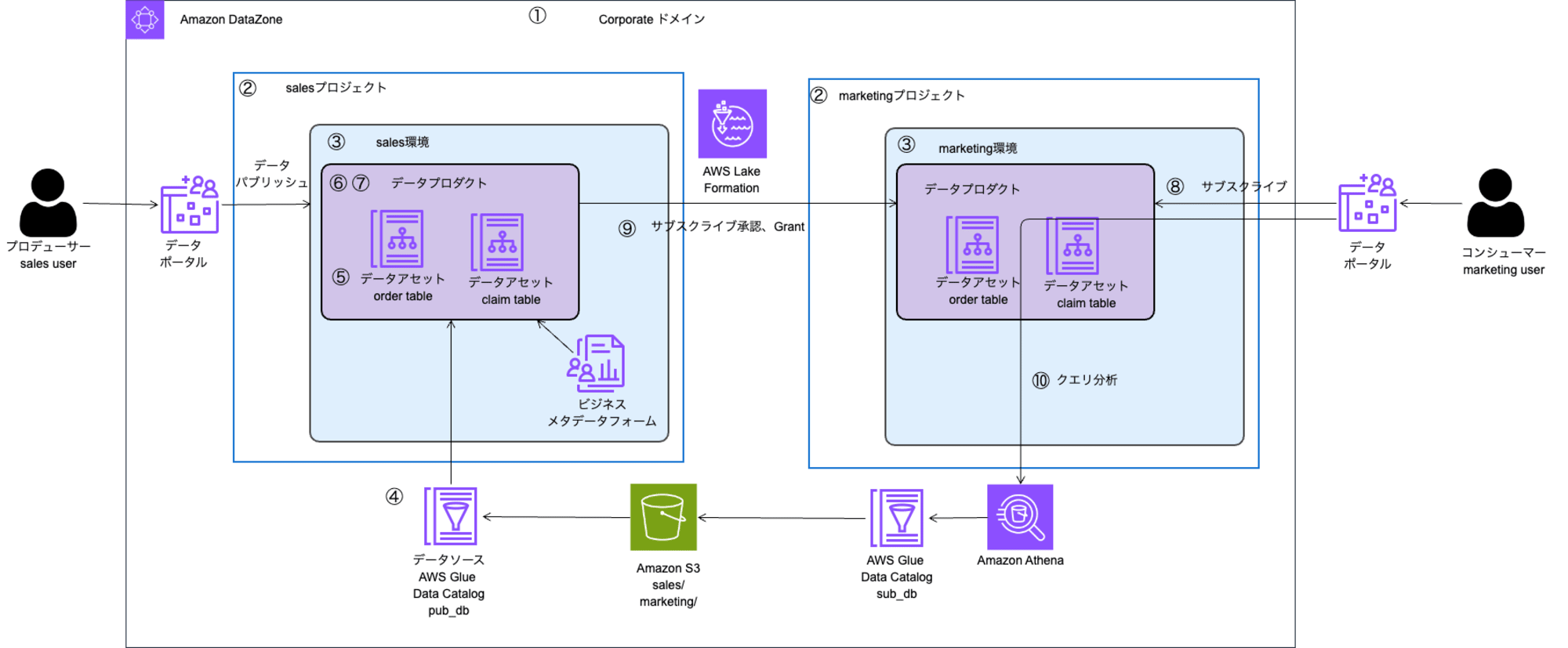This screenshot has height=648, width=1568.
Task: Click the Glue Data Catalog pub_db icon
Action: click(451, 516)
